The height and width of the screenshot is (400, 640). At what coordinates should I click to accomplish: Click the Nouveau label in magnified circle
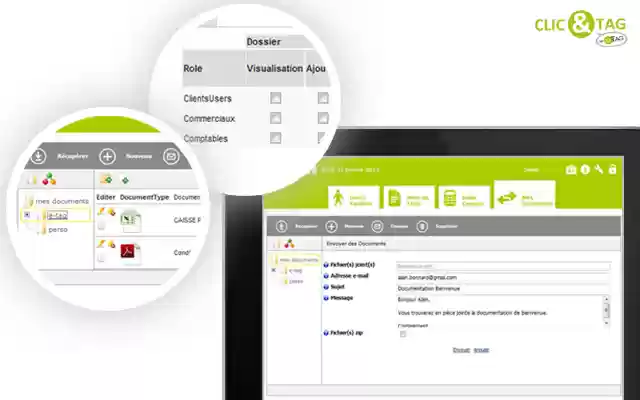(x=139, y=156)
